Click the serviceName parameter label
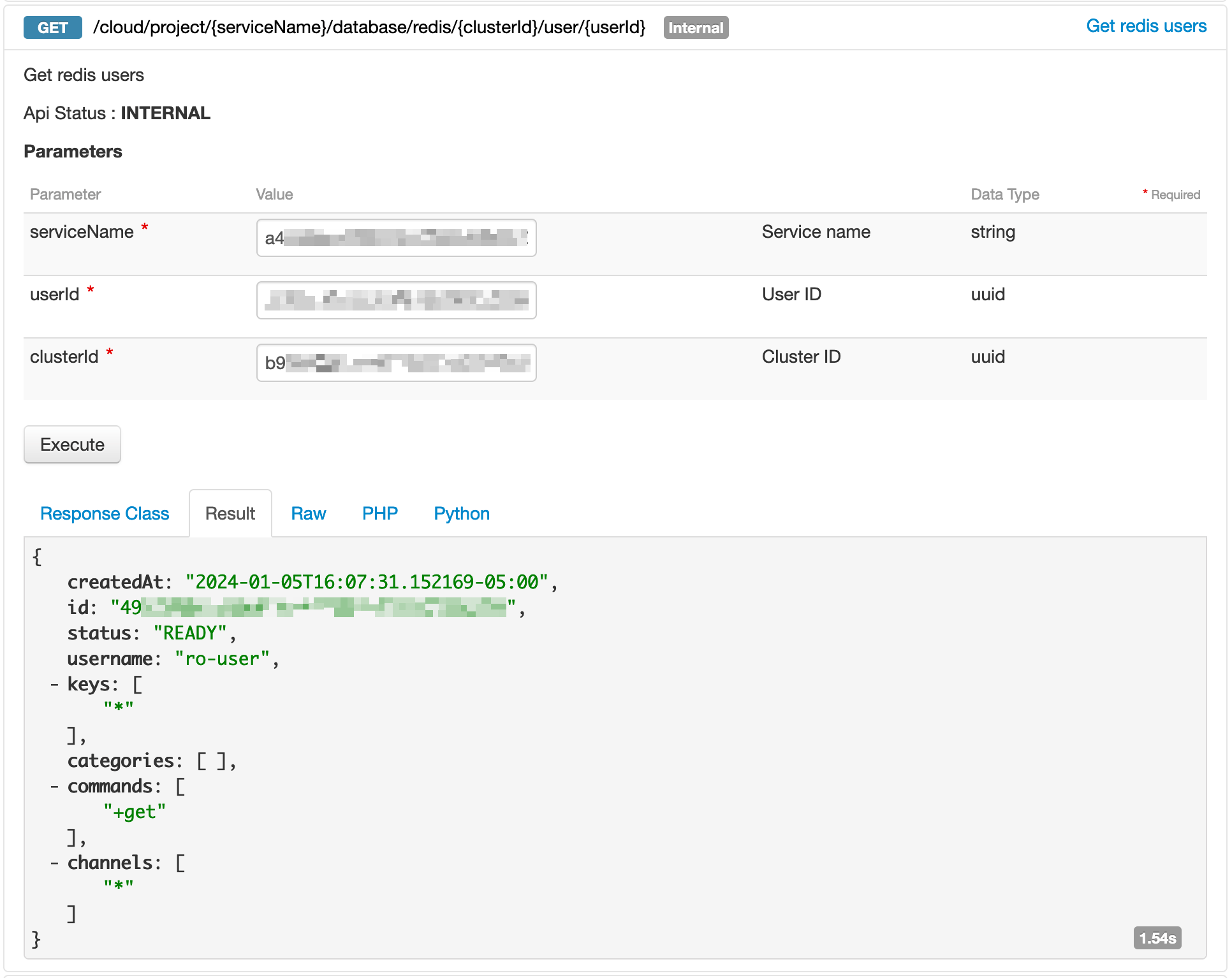 pyautogui.click(x=82, y=232)
